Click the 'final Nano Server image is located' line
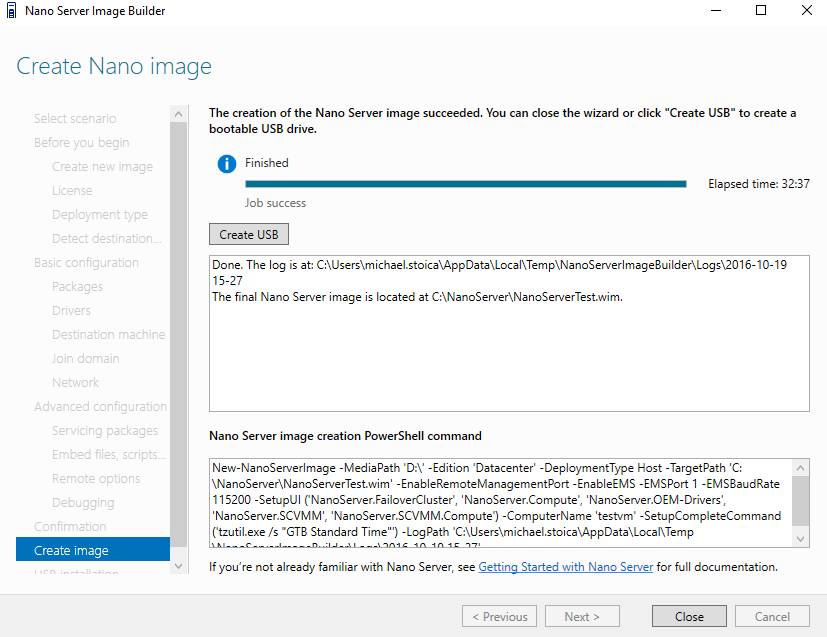Image resolution: width=827 pixels, height=637 pixels. coord(417,297)
